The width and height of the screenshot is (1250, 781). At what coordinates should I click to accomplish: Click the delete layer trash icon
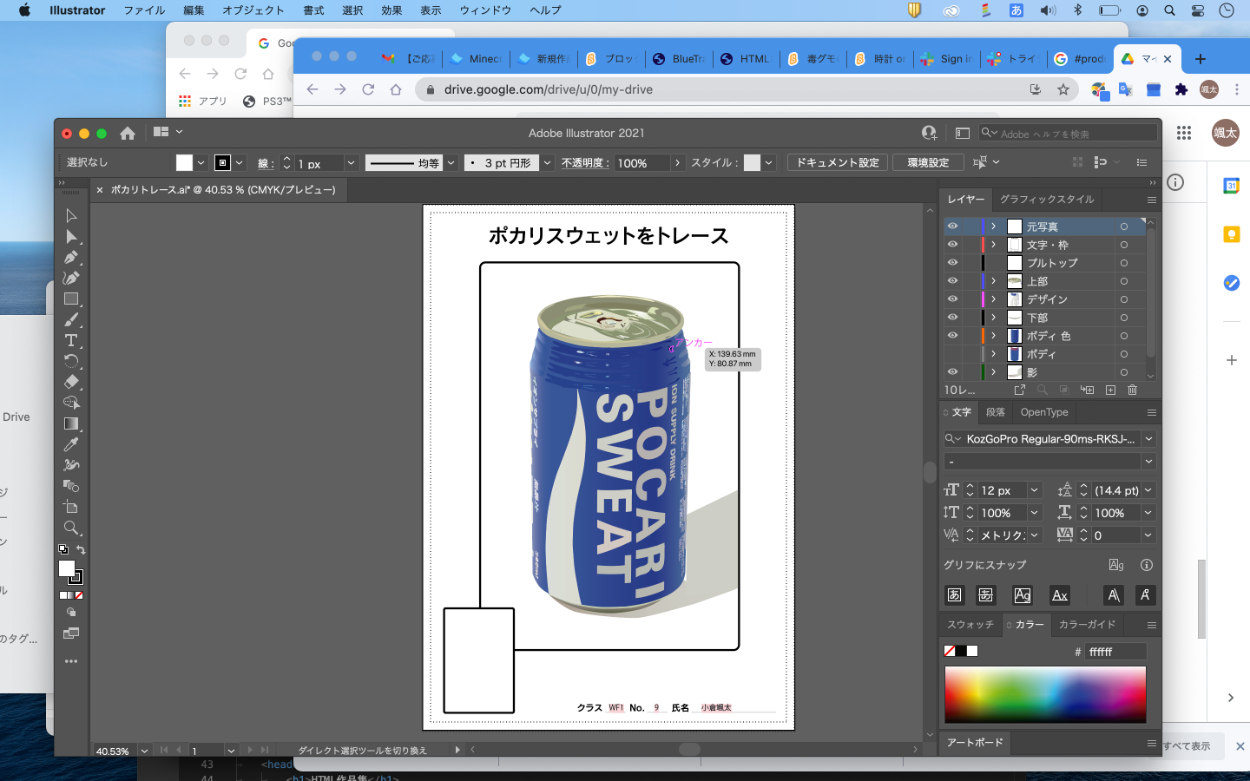coord(1132,390)
